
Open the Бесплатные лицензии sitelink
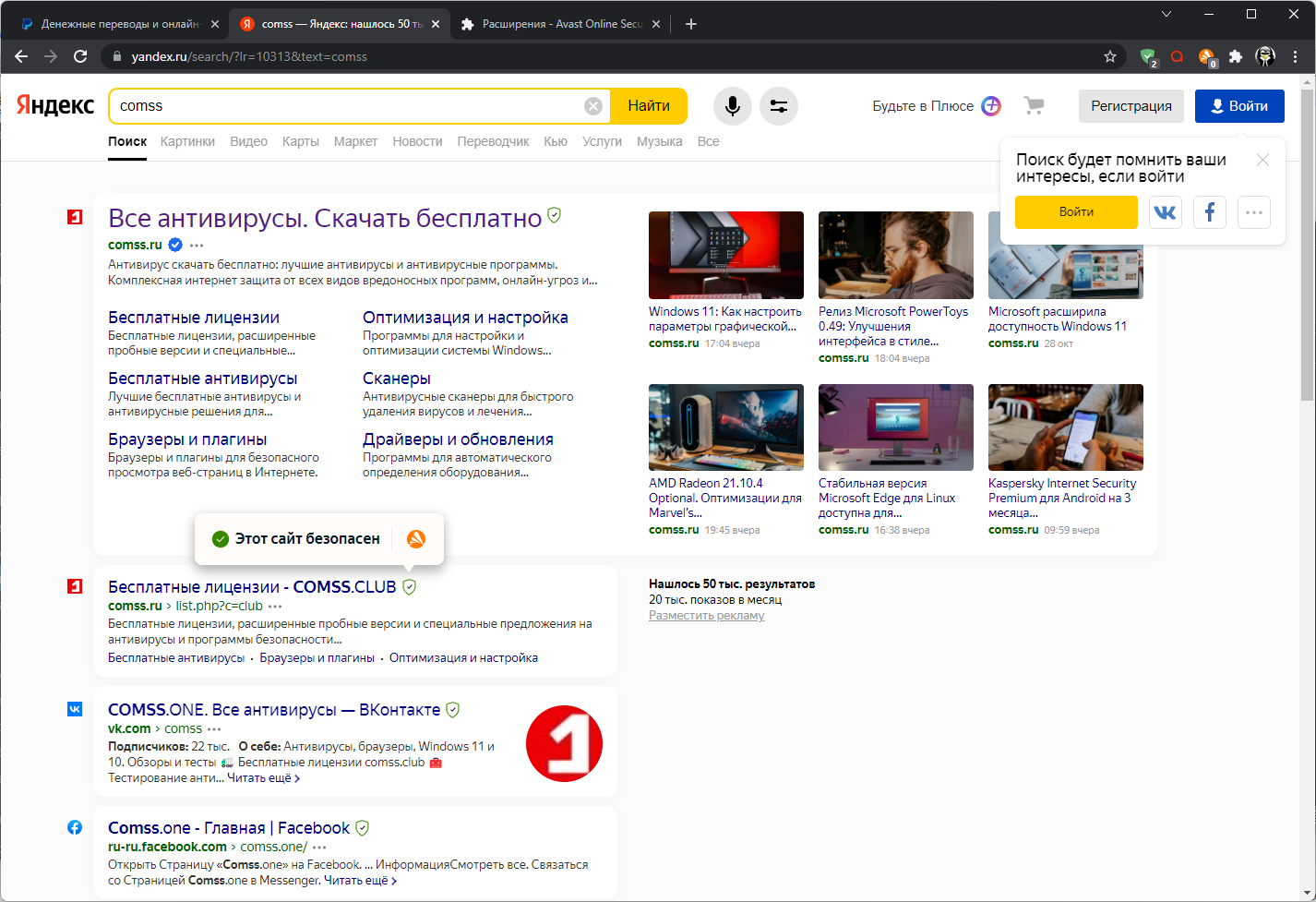194,318
